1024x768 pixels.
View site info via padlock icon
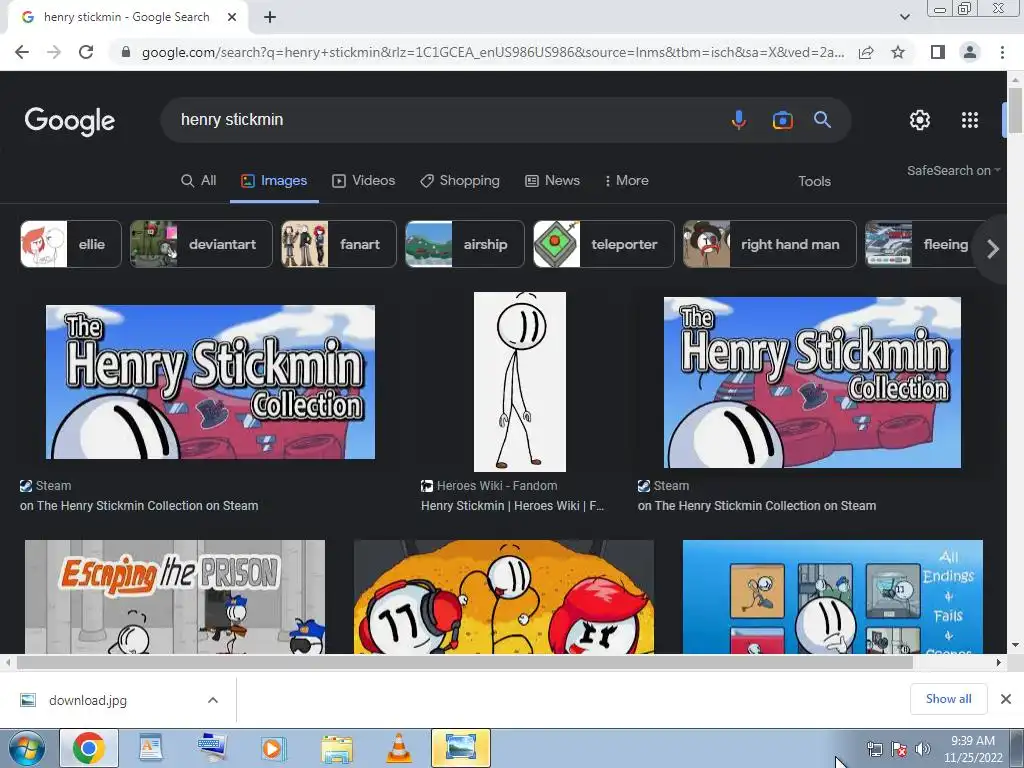pyautogui.click(x=126, y=52)
